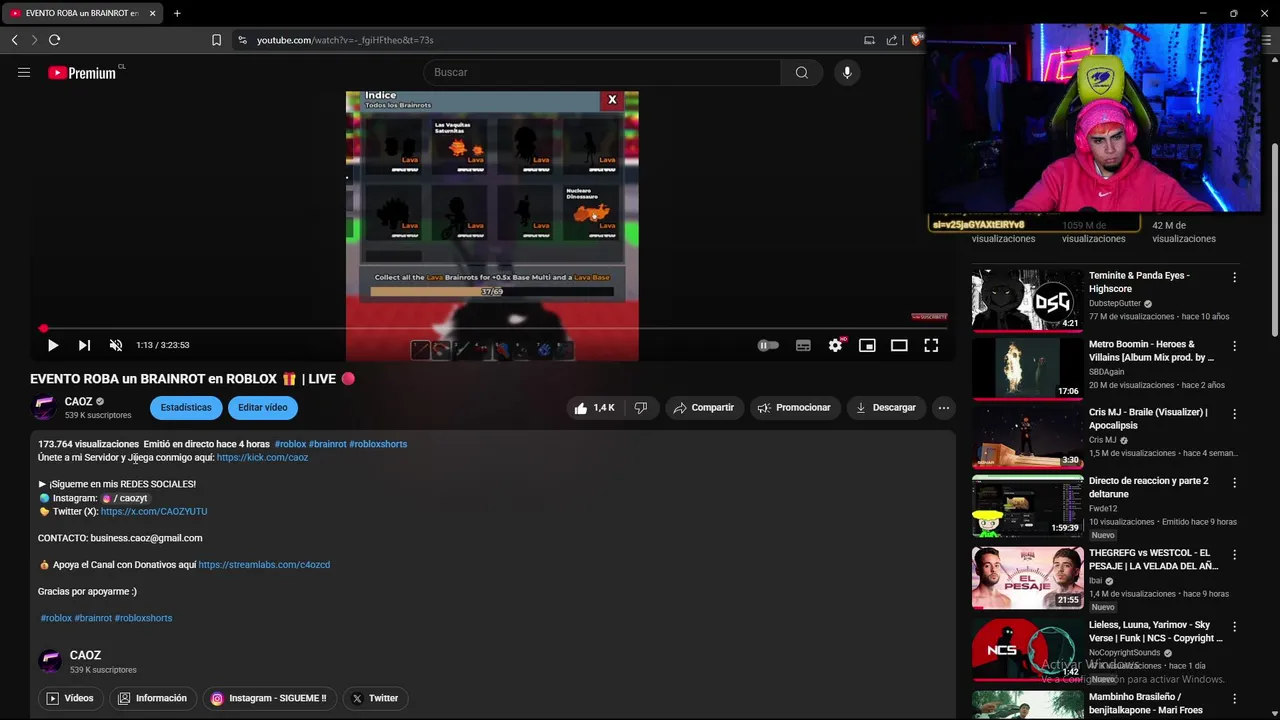Click the search magnifier button
Screen dimensions: 1280x720
[x=801, y=72]
